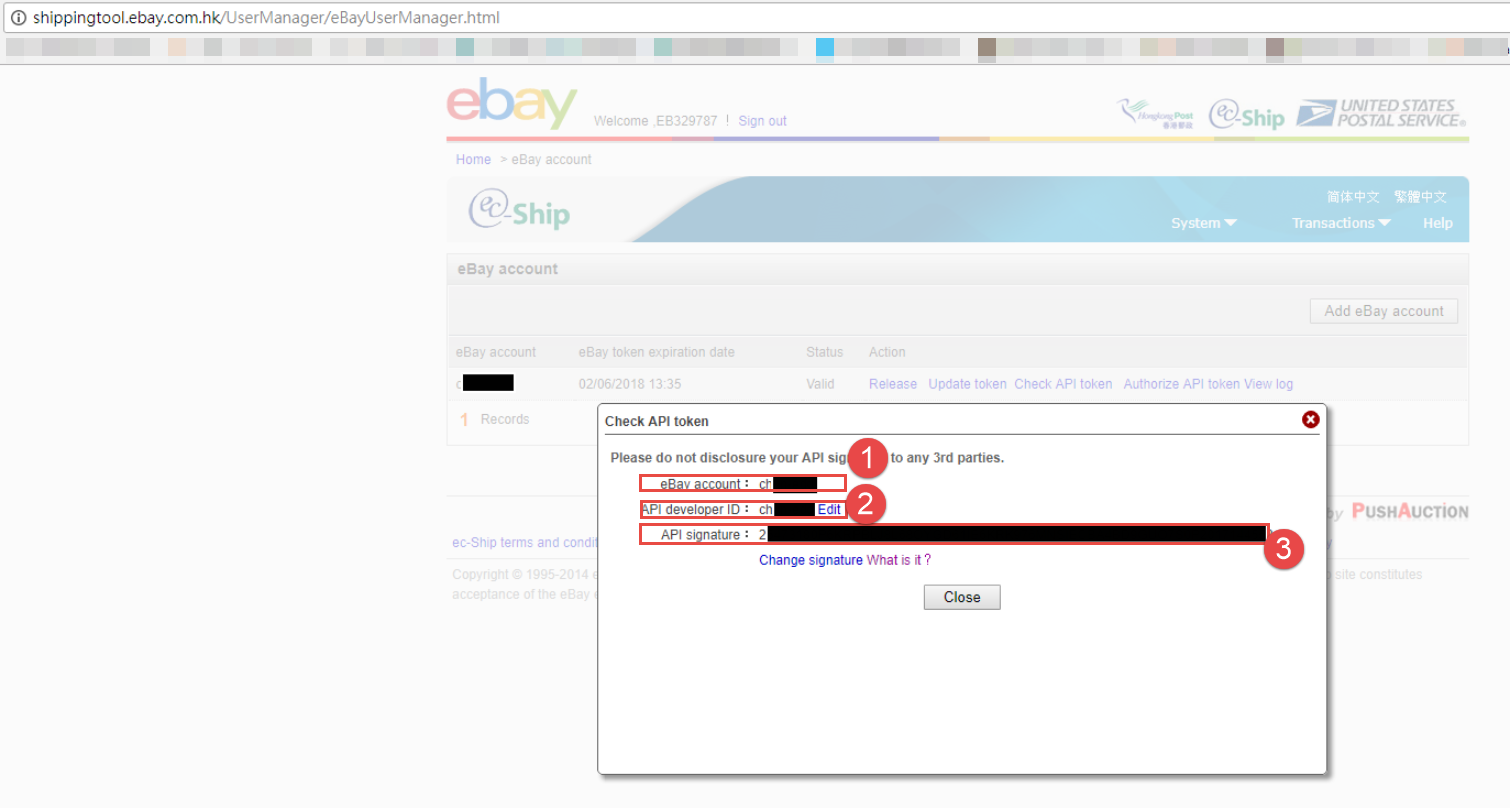The image size is (1510, 808).
Task: Open the Help menu item
Action: [x=1438, y=223]
